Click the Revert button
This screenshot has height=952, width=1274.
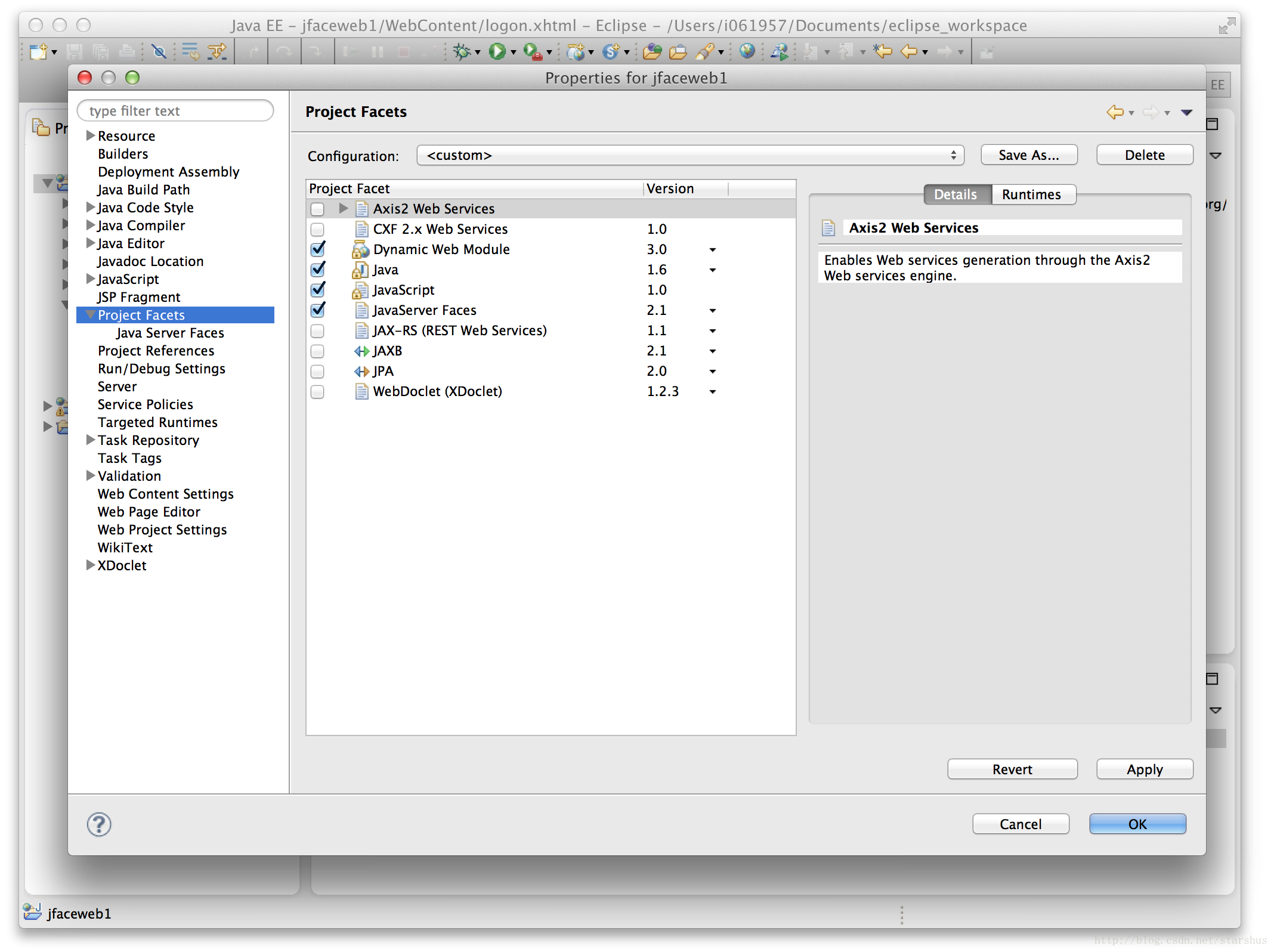(x=1012, y=769)
